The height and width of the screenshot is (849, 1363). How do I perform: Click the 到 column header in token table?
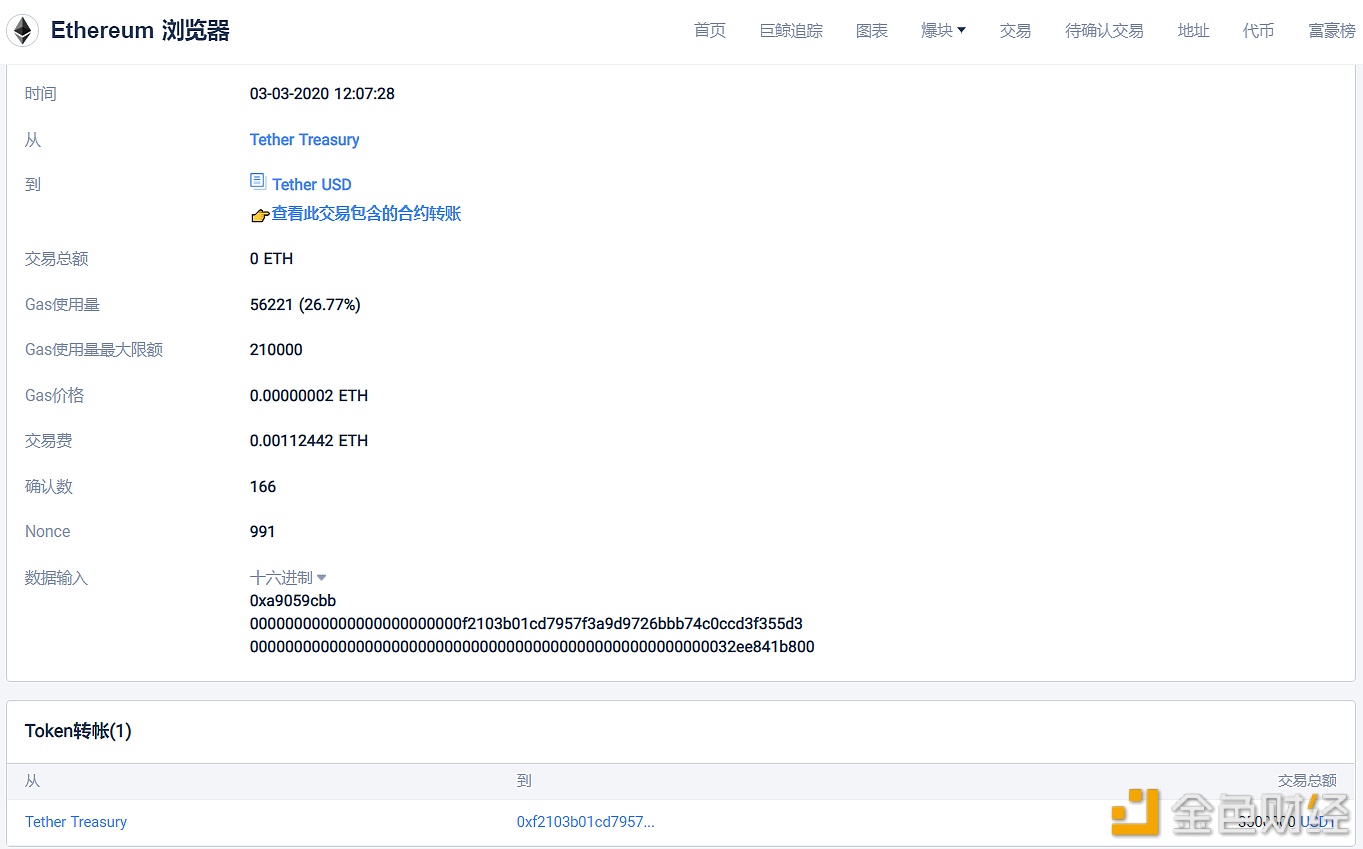tap(524, 781)
